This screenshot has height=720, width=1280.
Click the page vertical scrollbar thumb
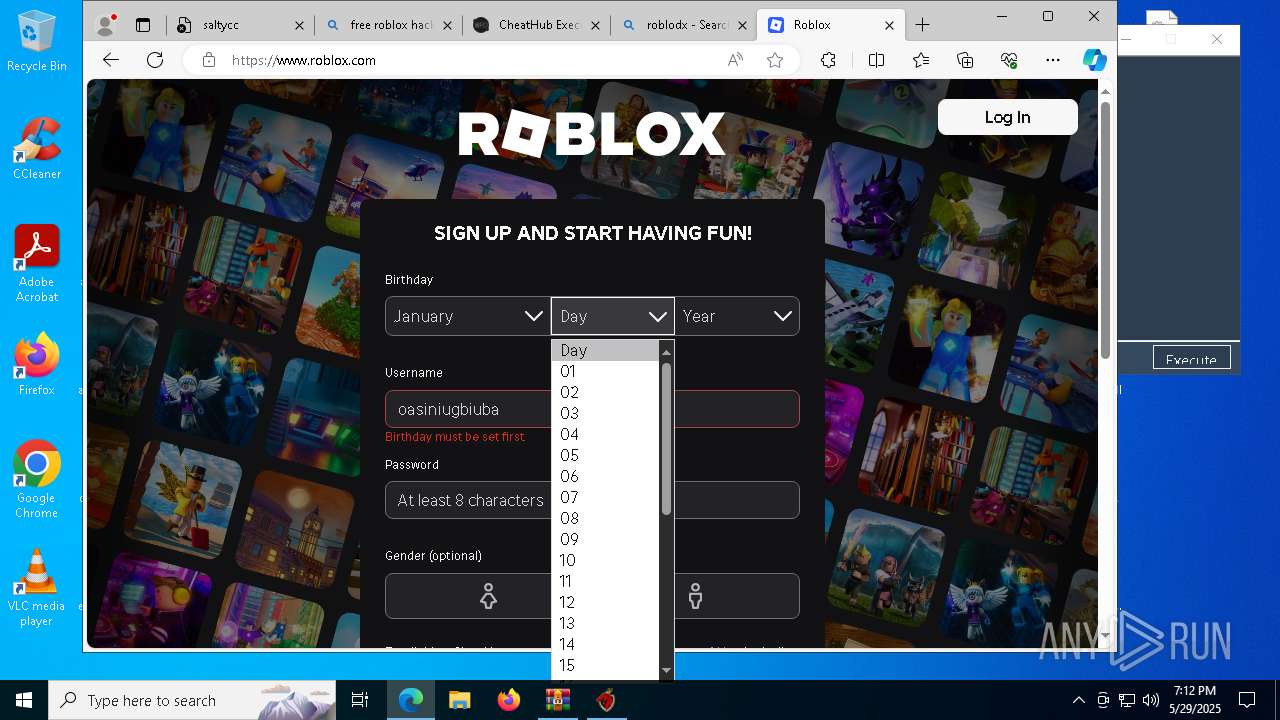[x=1105, y=230]
